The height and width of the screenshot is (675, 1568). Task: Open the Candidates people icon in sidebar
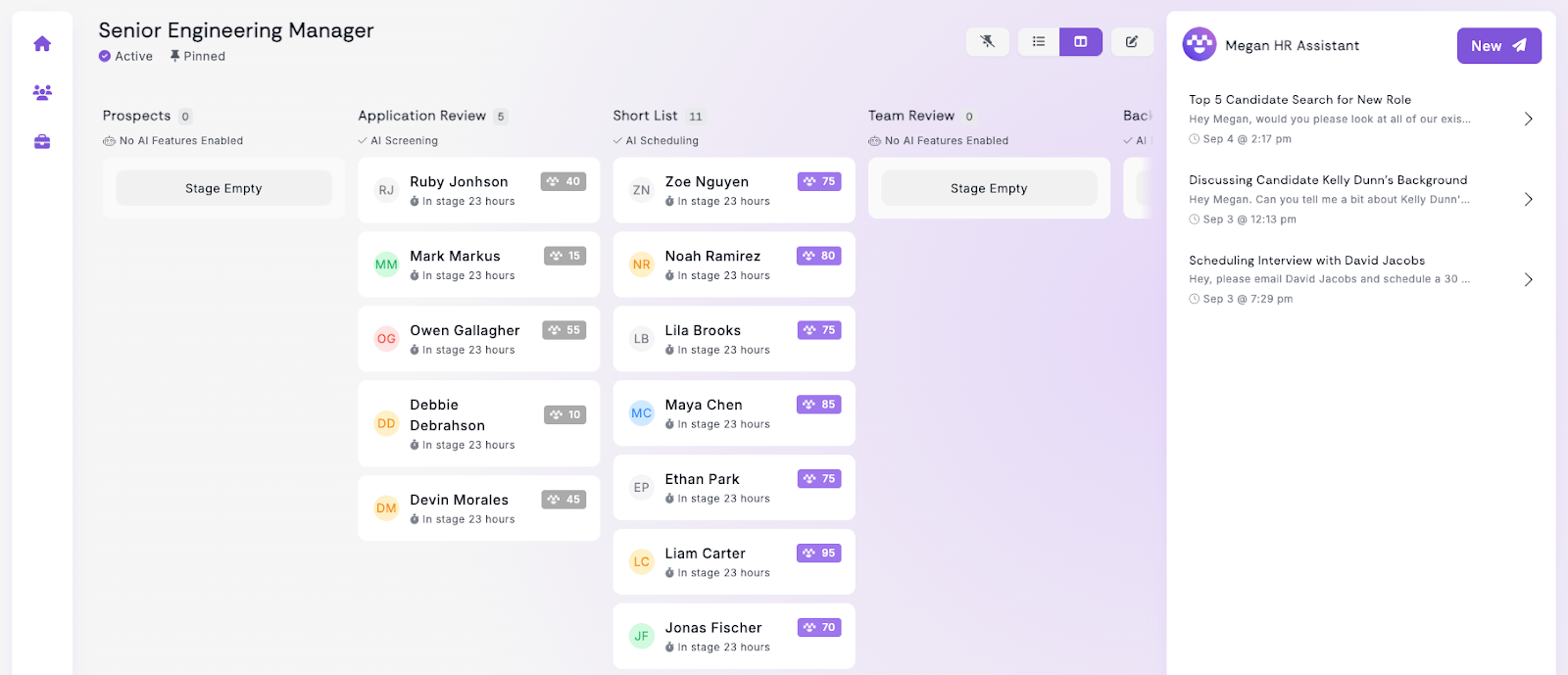tap(42, 93)
